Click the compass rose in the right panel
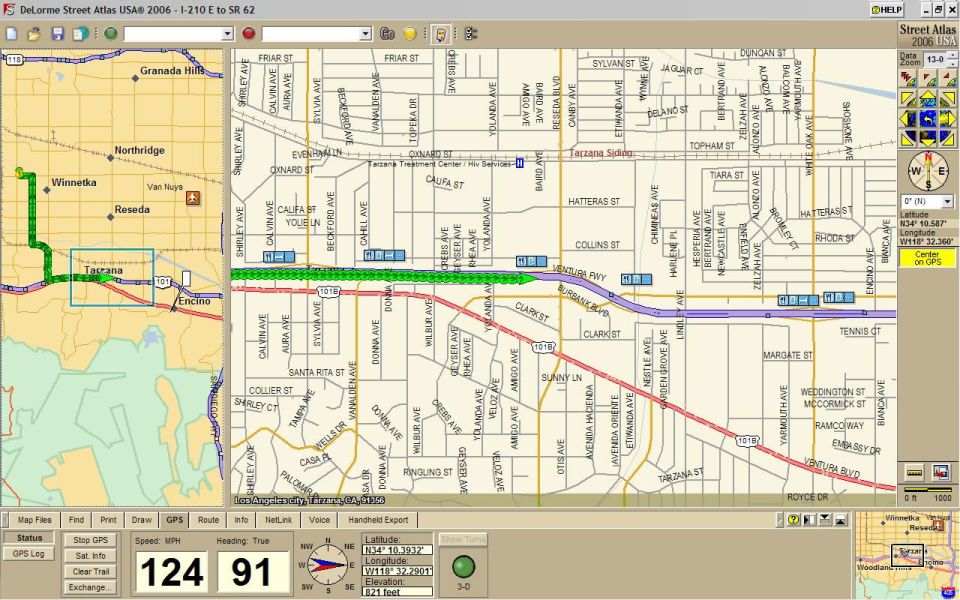 [x=928, y=171]
